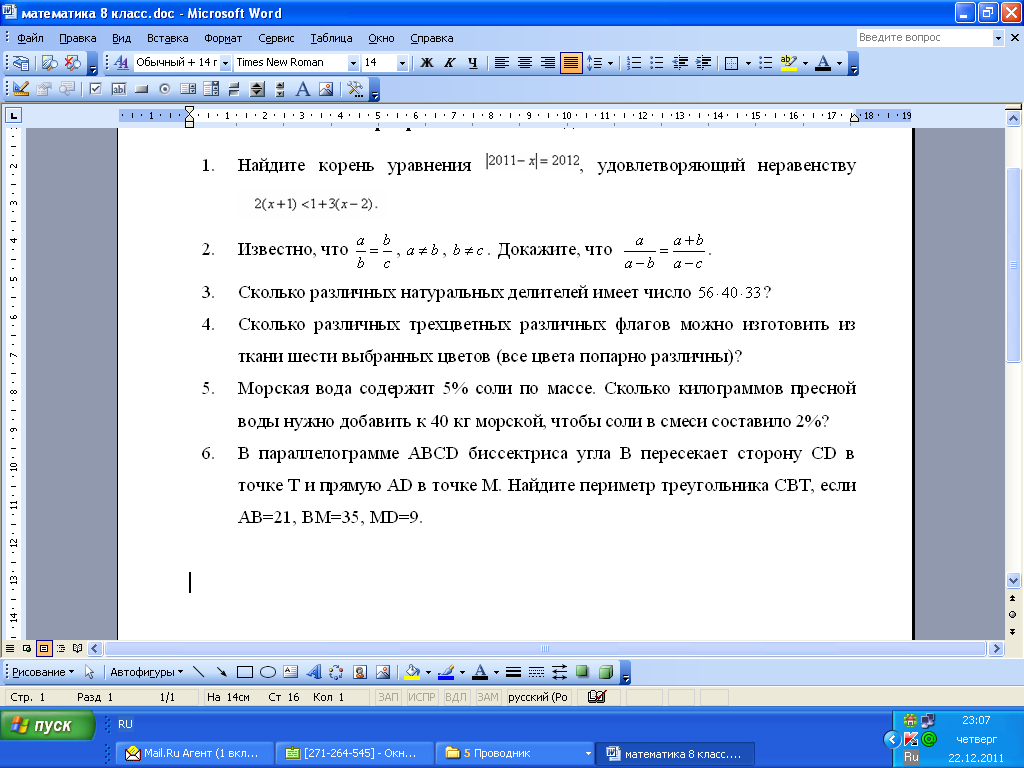Select the Oval drawing tool
The width and height of the screenshot is (1024, 768).
(268, 672)
